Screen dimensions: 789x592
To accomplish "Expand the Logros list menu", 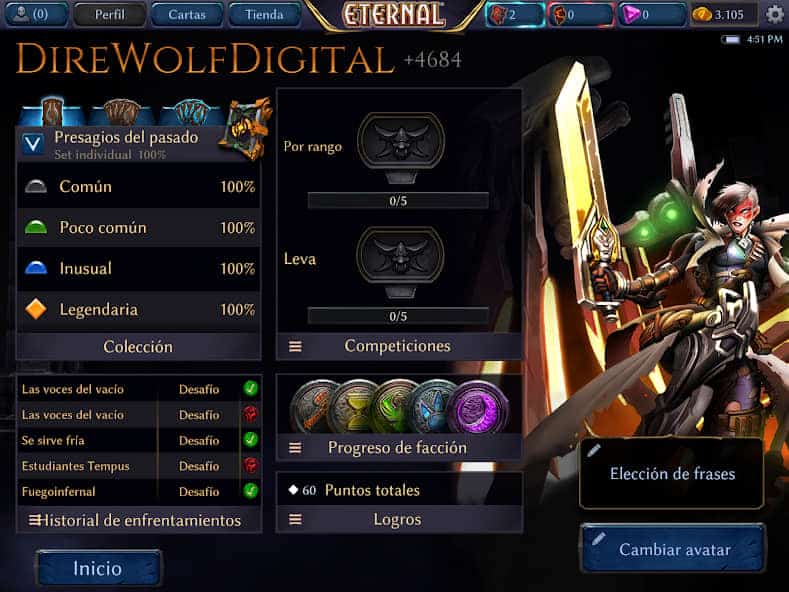I will [295, 519].
